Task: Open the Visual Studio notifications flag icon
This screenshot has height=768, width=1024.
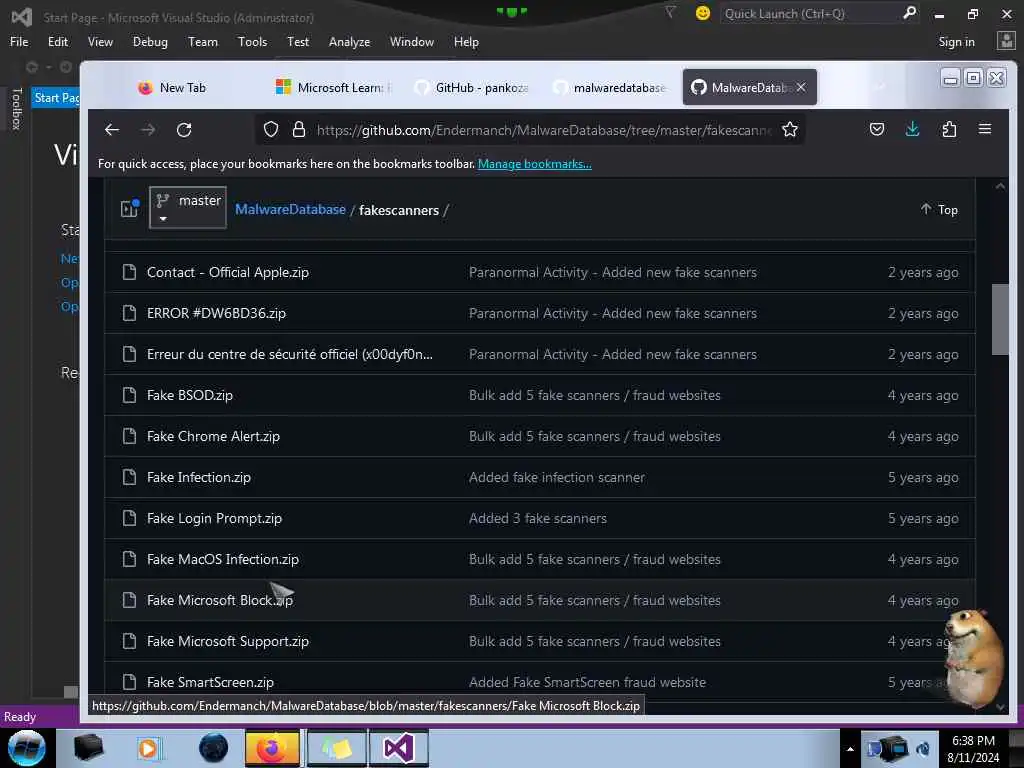Action: (x=670, y=13)
